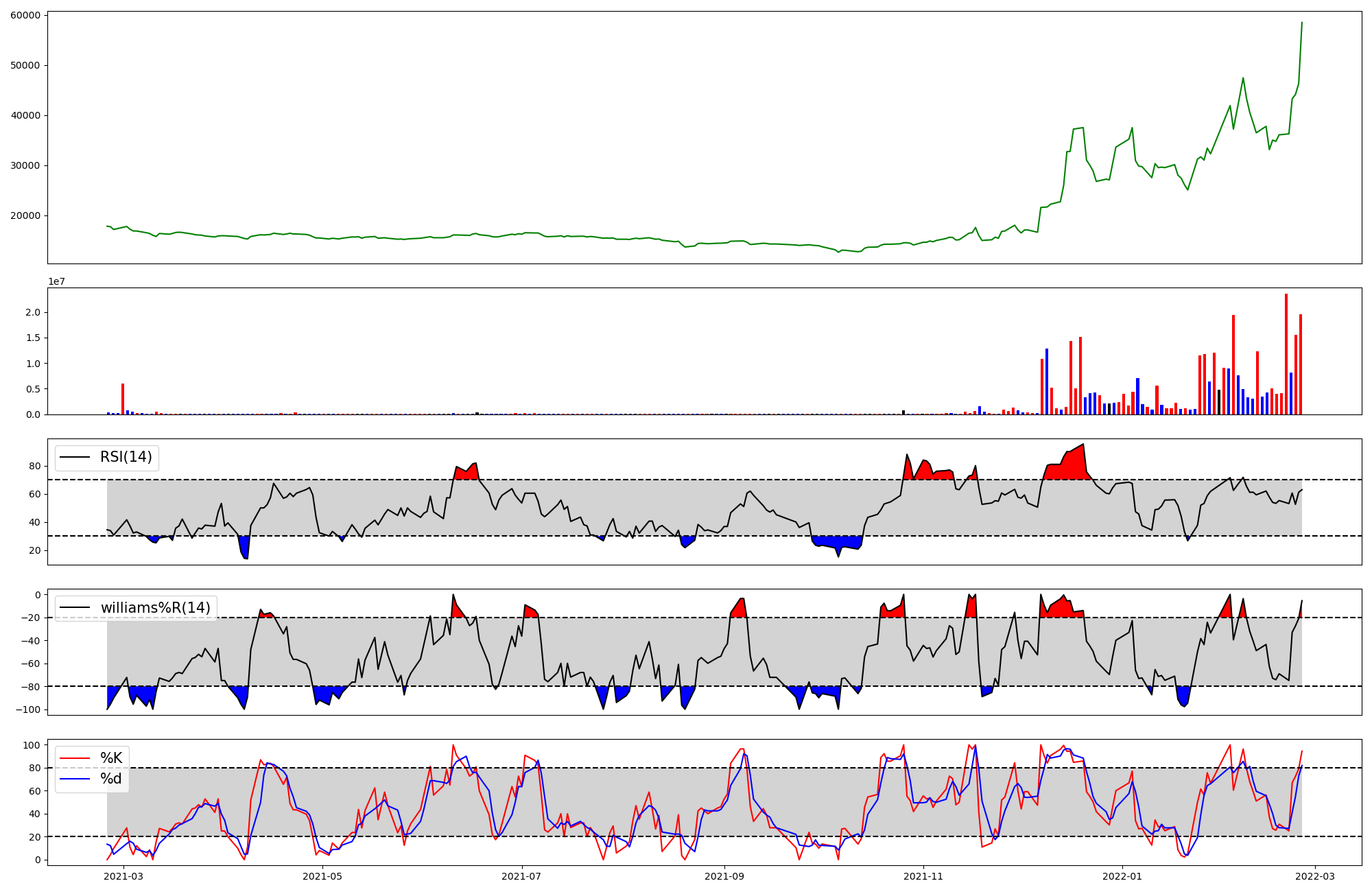
Task: Click the 1e7 volume scale label
Action: (x=56, y=281)
